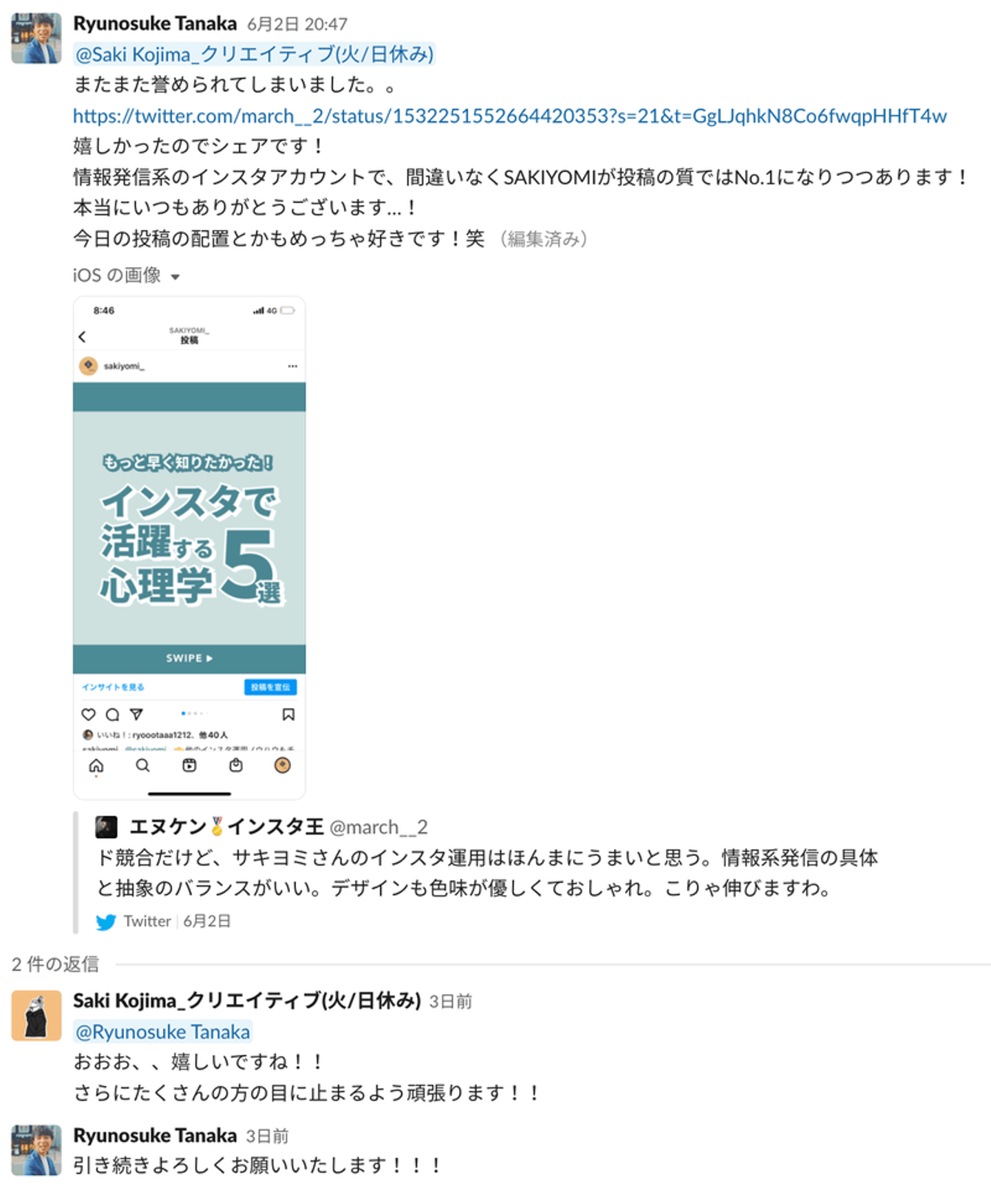Click Saki Kojima's avatar in the reply

click(x=36, y=1015)
